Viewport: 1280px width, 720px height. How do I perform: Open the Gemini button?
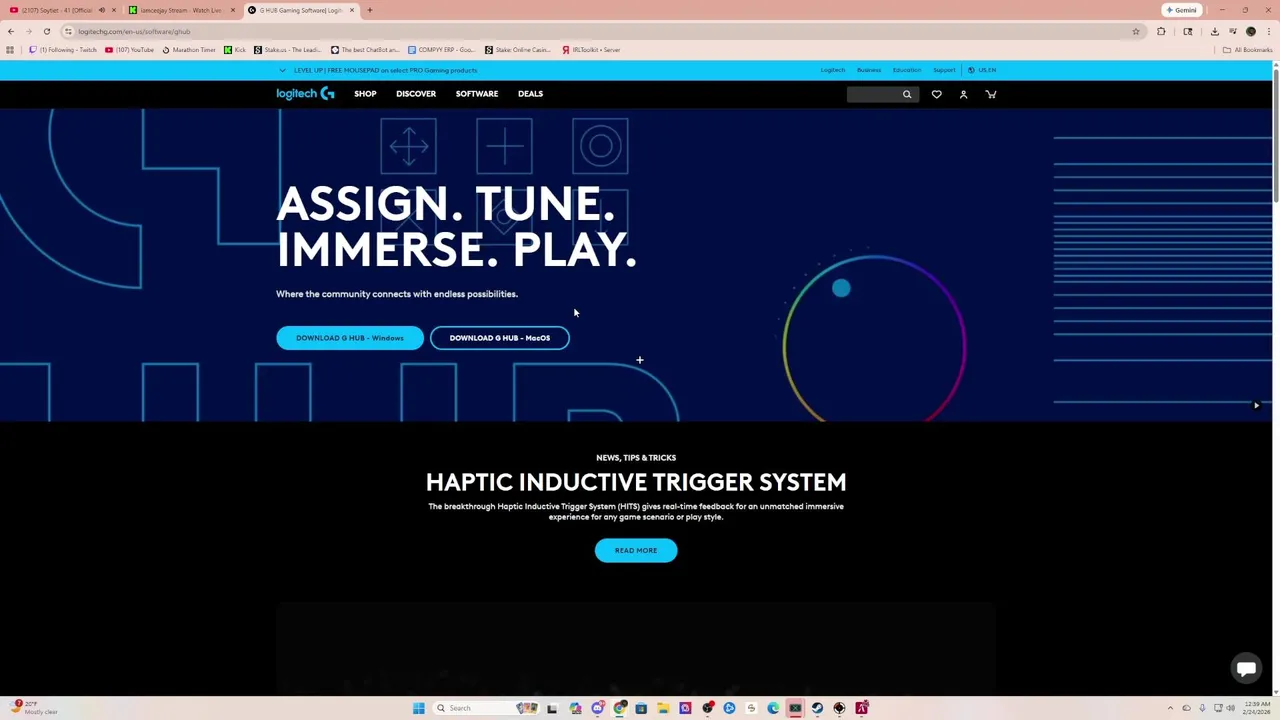[1181, 10]
